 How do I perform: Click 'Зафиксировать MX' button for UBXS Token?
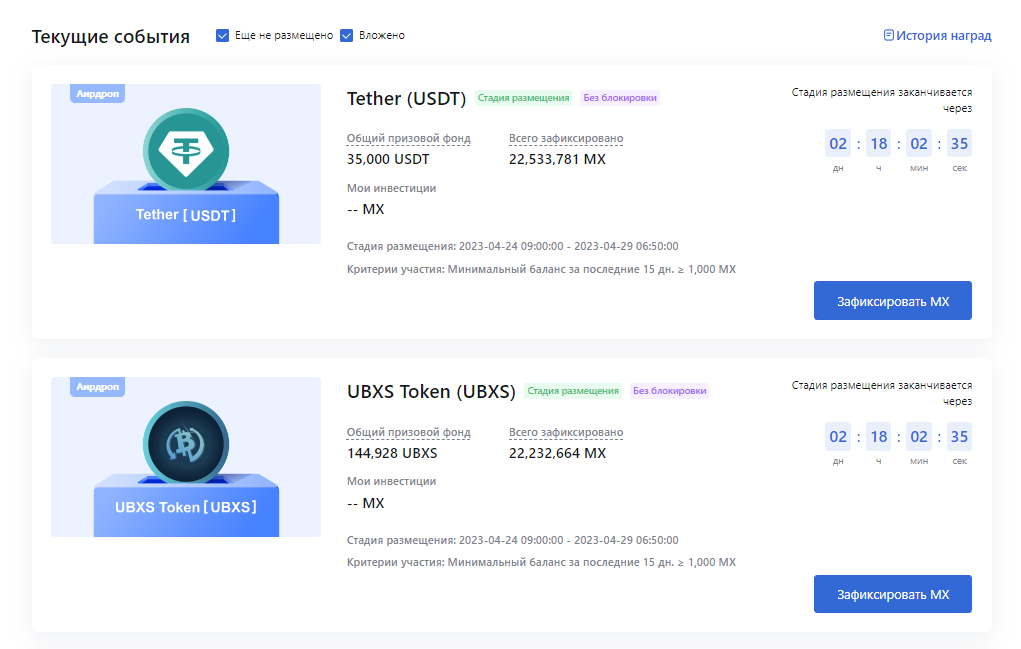pos(893,594)
